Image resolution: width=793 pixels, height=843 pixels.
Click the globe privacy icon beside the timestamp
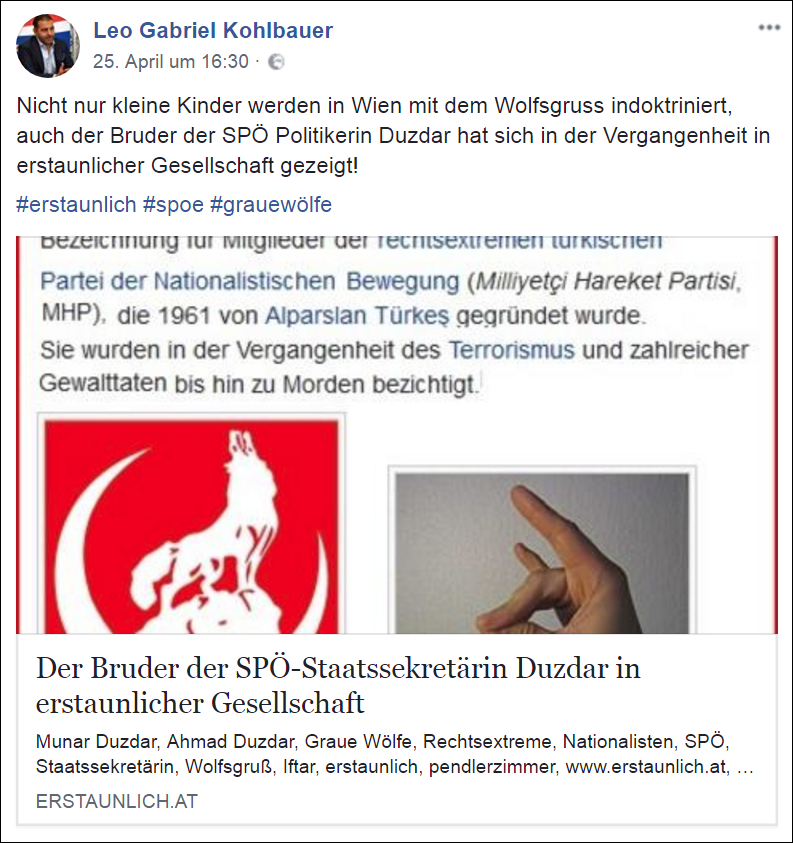tap(276, 62)
